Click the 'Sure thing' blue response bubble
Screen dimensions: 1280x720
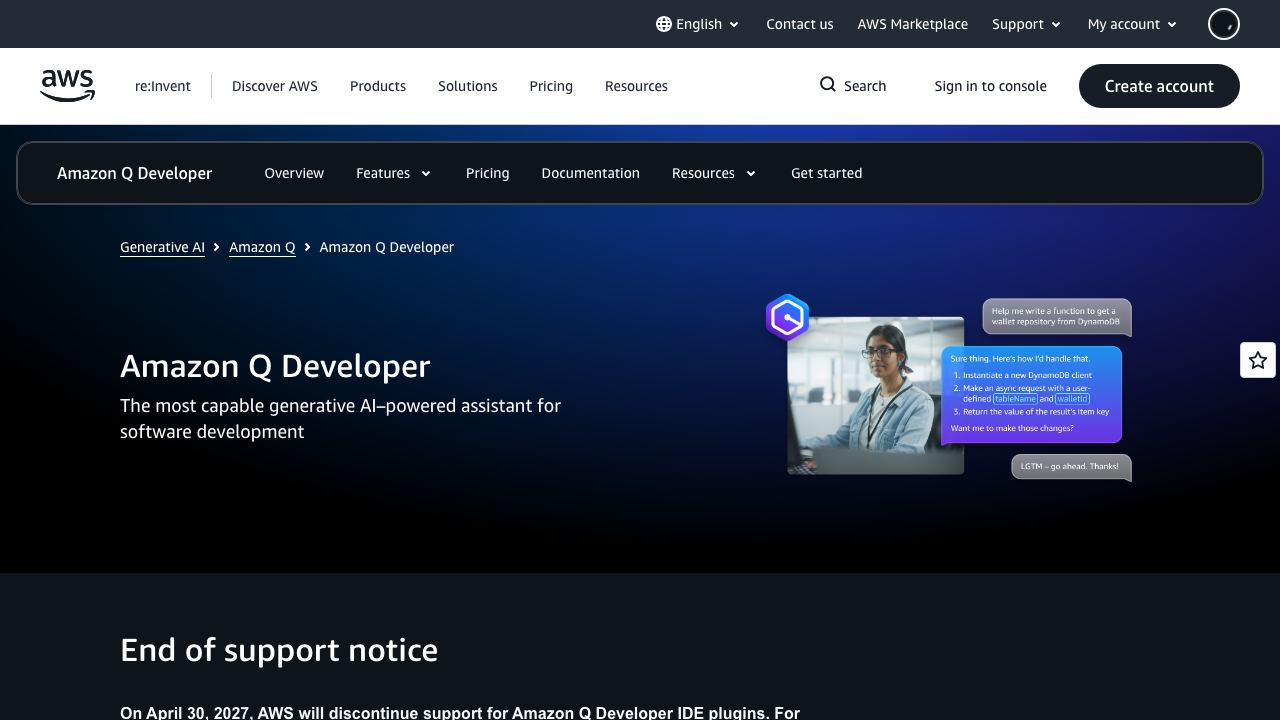click(1032, 394)
